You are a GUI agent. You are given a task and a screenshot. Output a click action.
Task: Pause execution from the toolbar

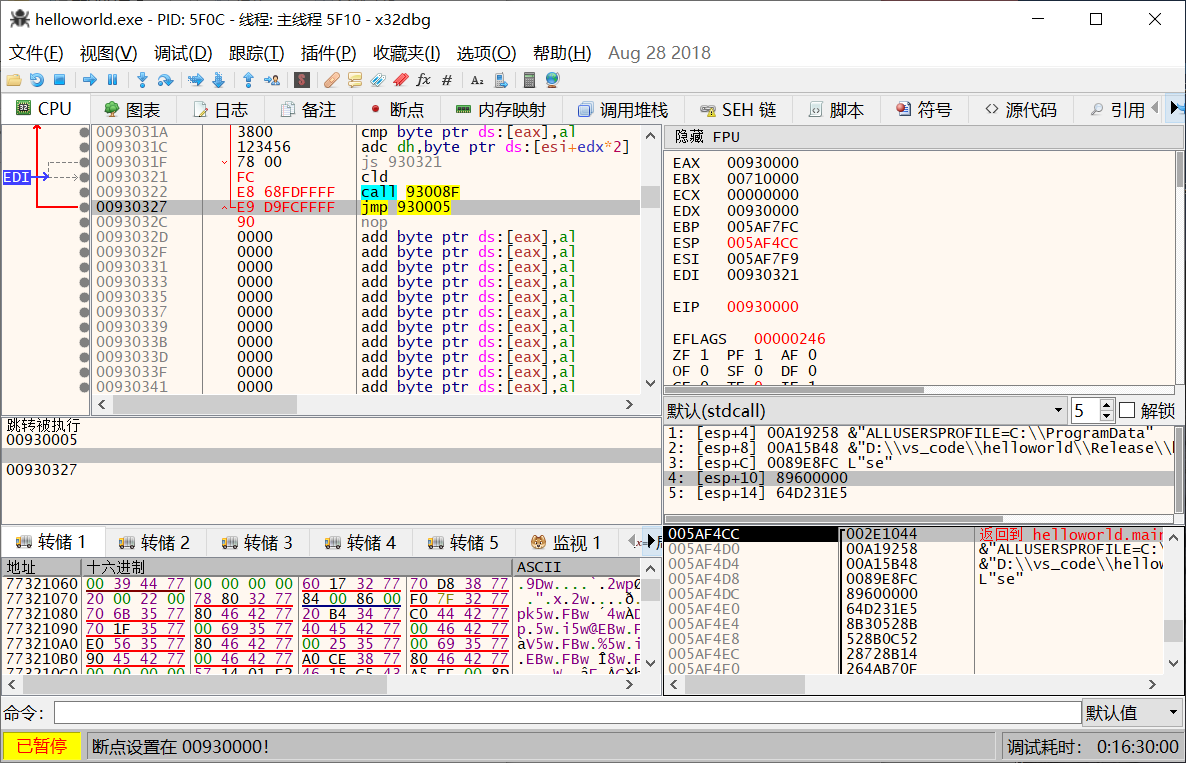point(113,80)
